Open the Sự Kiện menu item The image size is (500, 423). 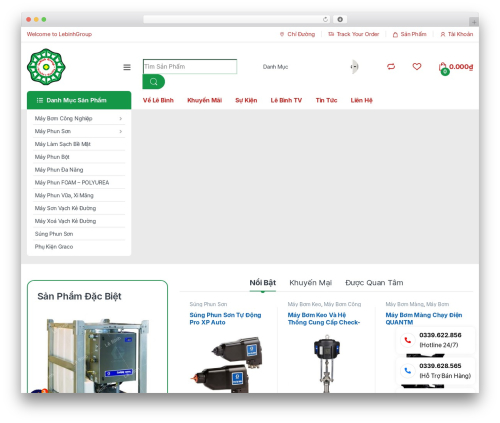tap(246, 100)
